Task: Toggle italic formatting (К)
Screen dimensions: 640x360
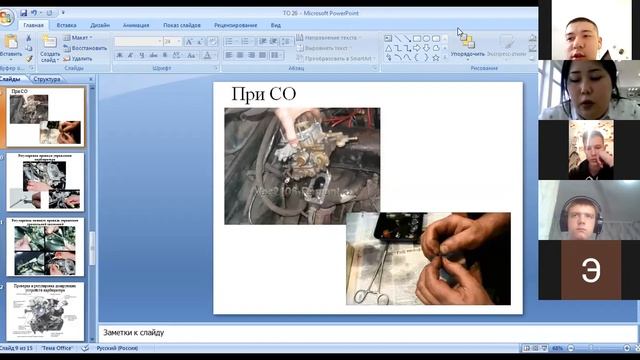Action: point(130,55)
